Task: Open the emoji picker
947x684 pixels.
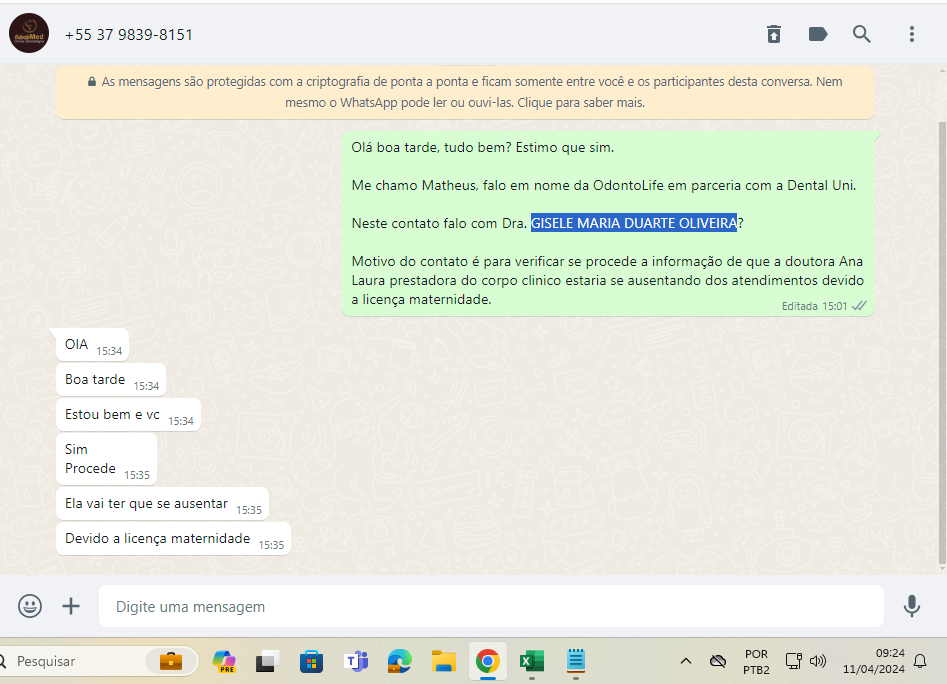Action: (30, 606)
